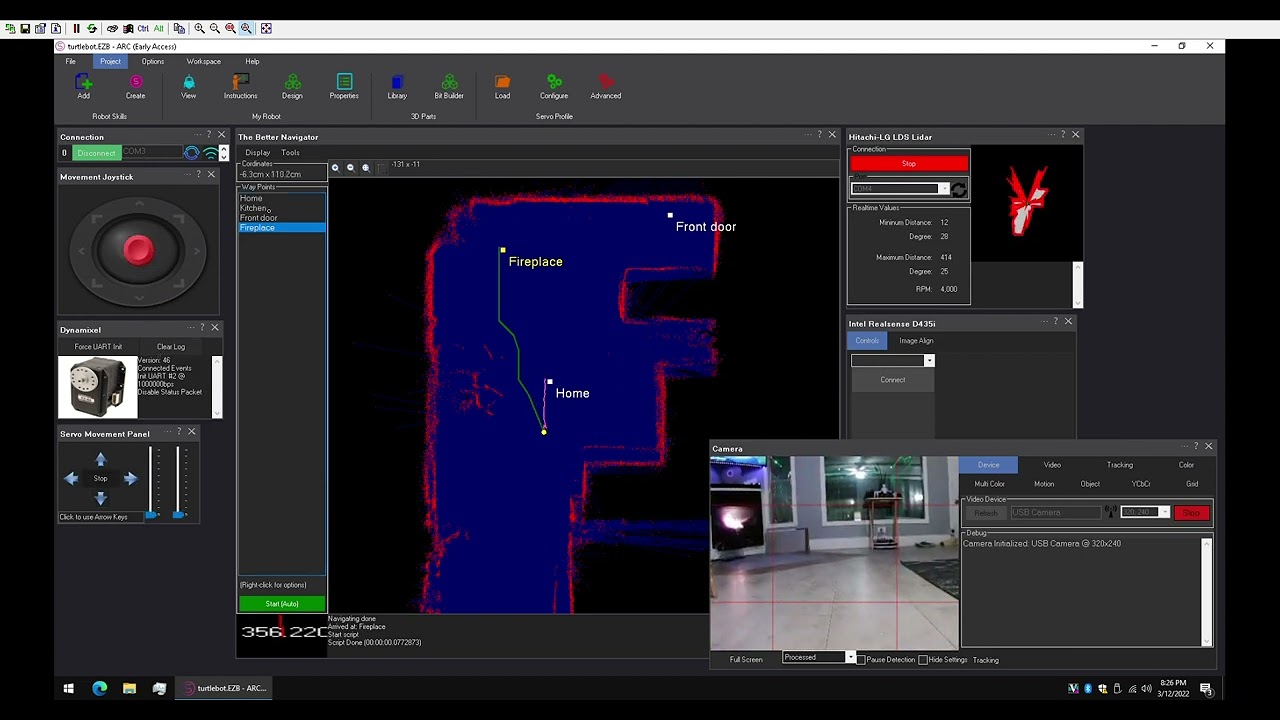Open the camera resolution 320x240 dropdown

pyautogui.click(x=1145, y=512)
